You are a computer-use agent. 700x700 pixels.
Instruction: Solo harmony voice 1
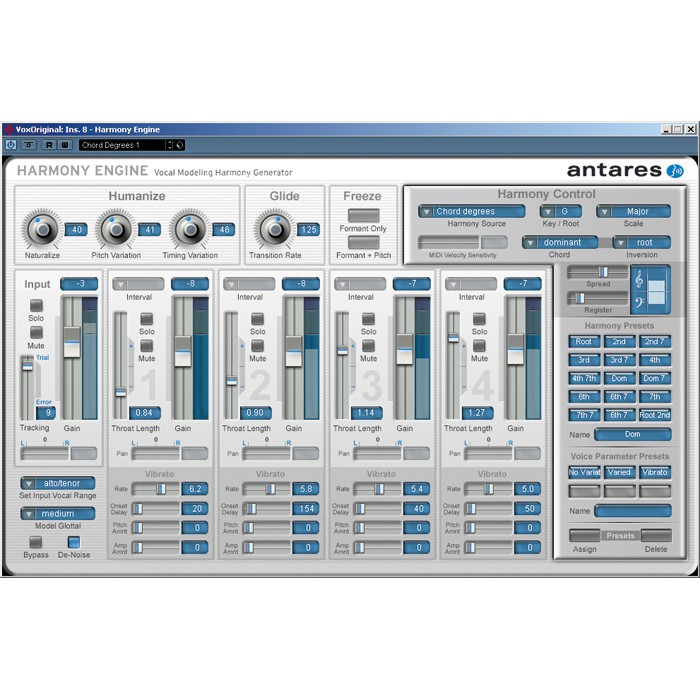pyautogui.click(x=146, y=319)
